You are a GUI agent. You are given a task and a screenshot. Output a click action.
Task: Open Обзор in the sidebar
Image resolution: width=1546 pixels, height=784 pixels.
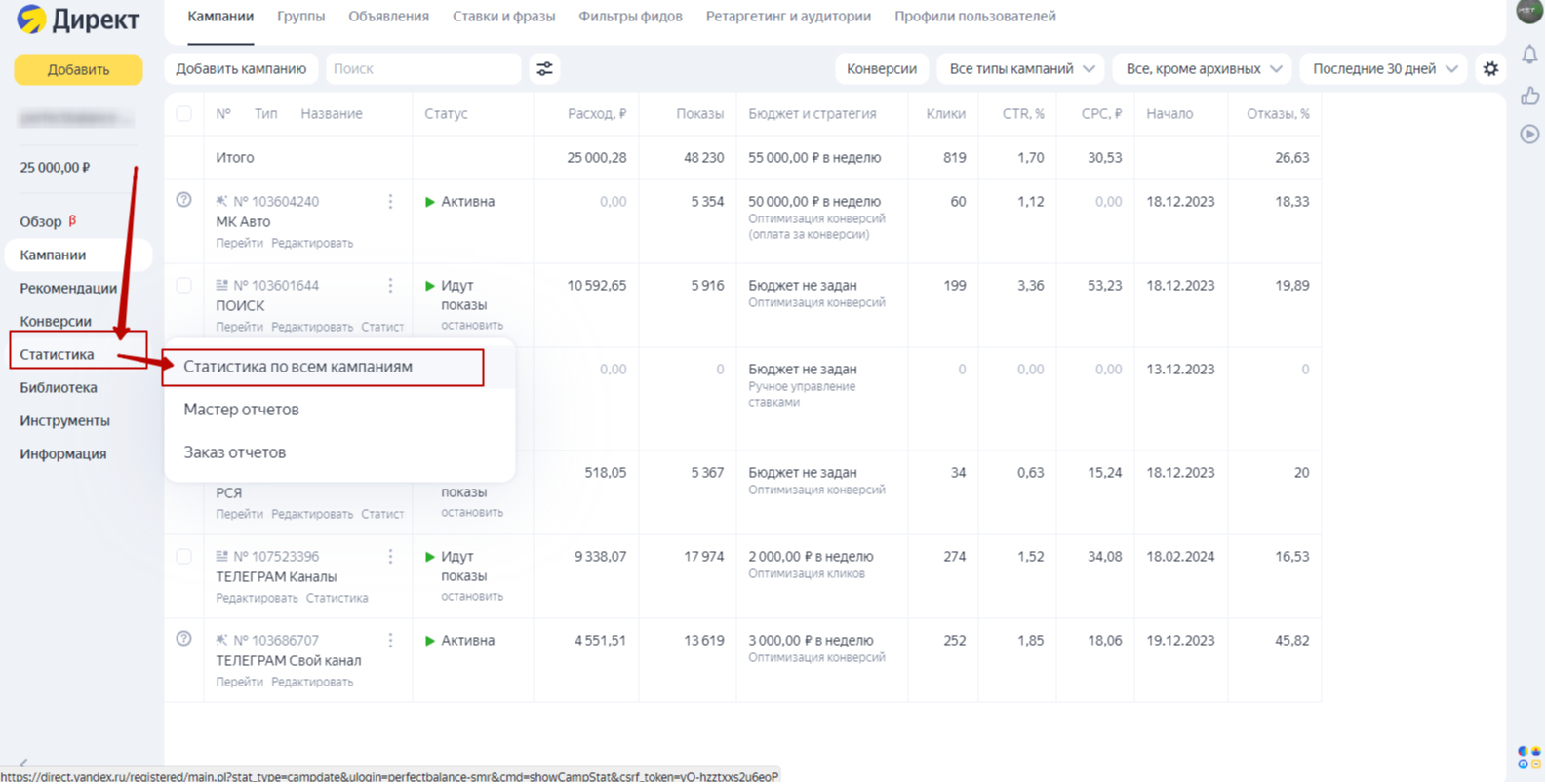click(41, 221)
